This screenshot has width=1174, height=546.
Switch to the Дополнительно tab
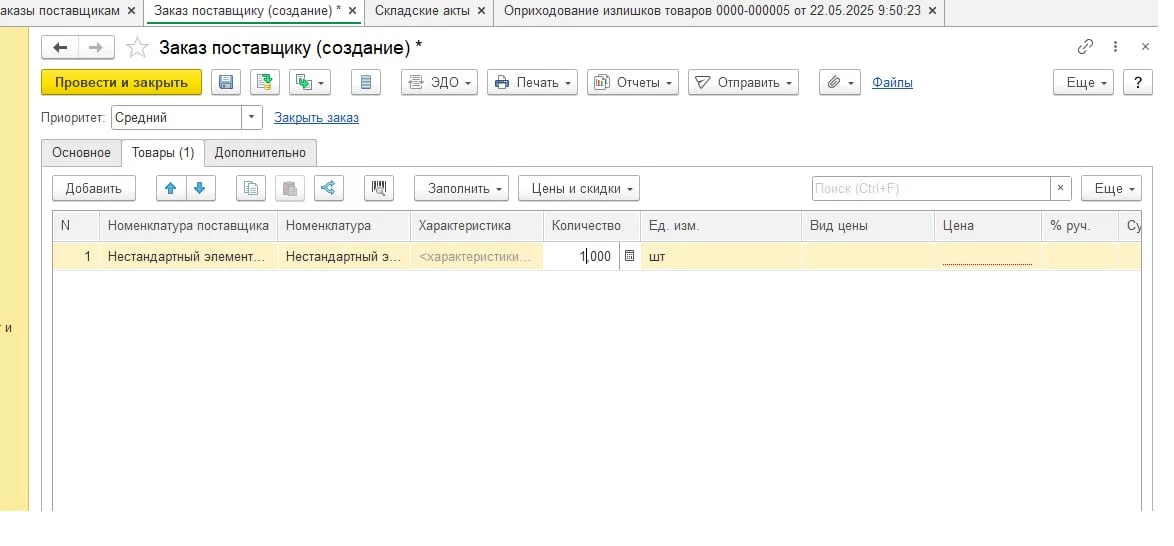click(x=261, y=153)
